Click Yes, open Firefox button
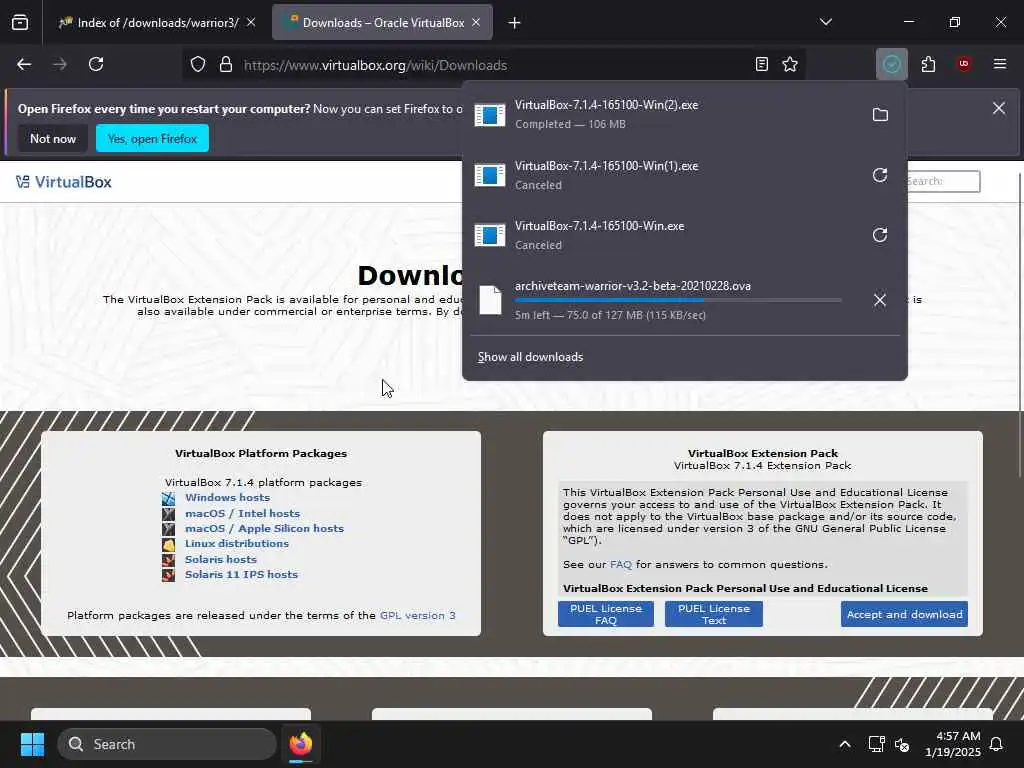 (152, 138)
